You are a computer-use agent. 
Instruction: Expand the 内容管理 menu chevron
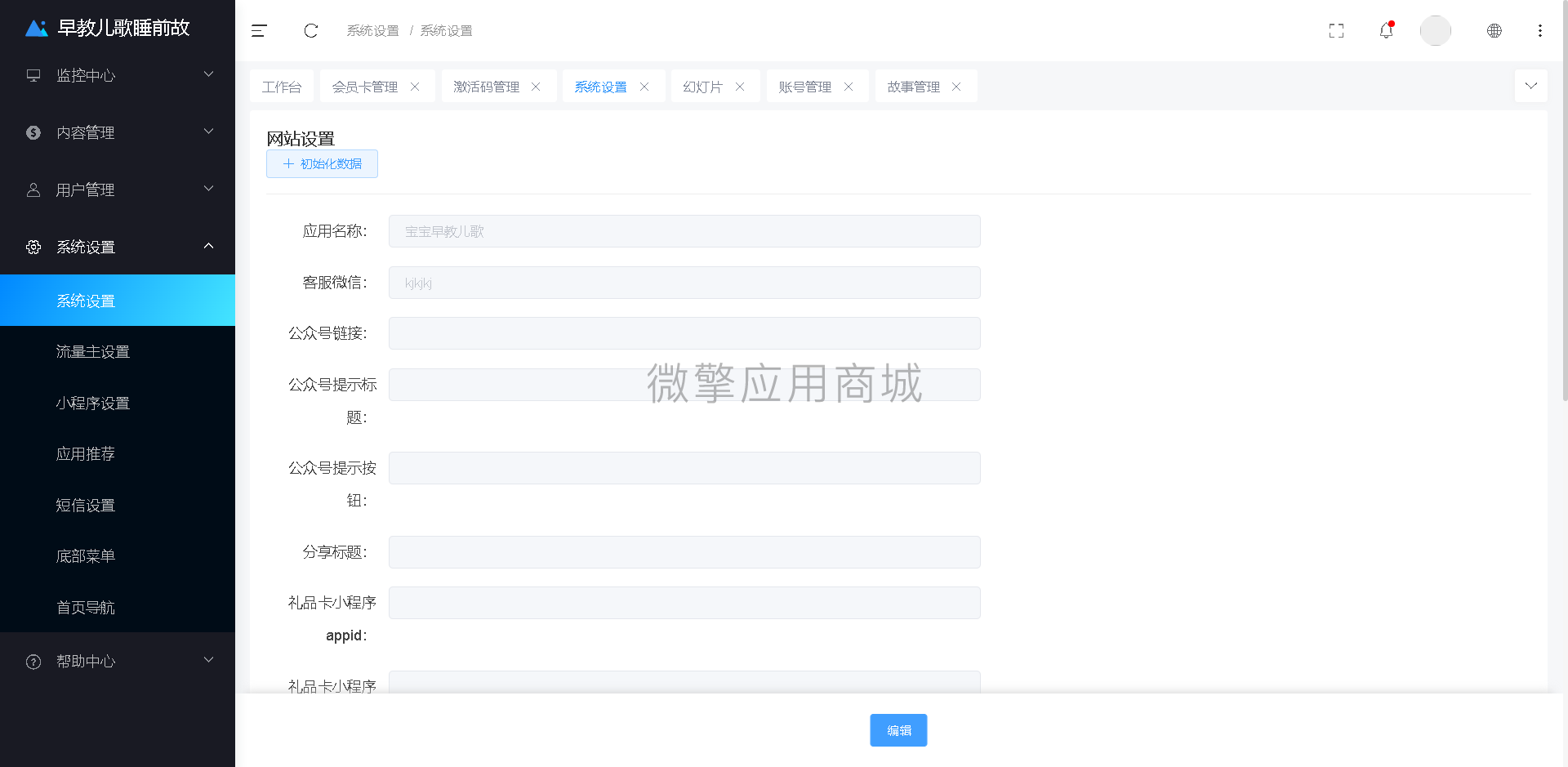[208, 132]
